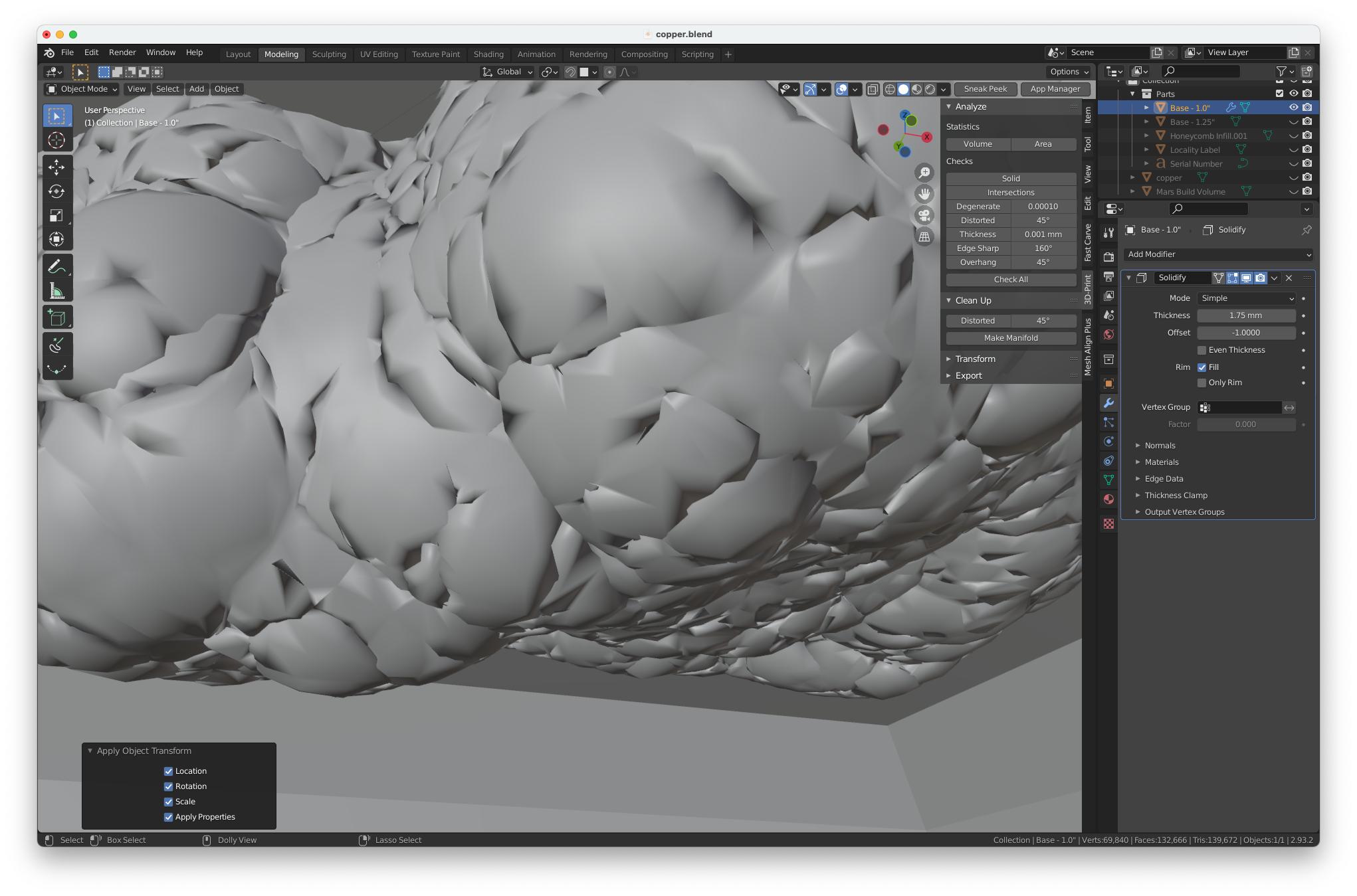This screenshot has width=1357, height=896.
Task: Select the Add Cube tool
Action: [56, 317]
